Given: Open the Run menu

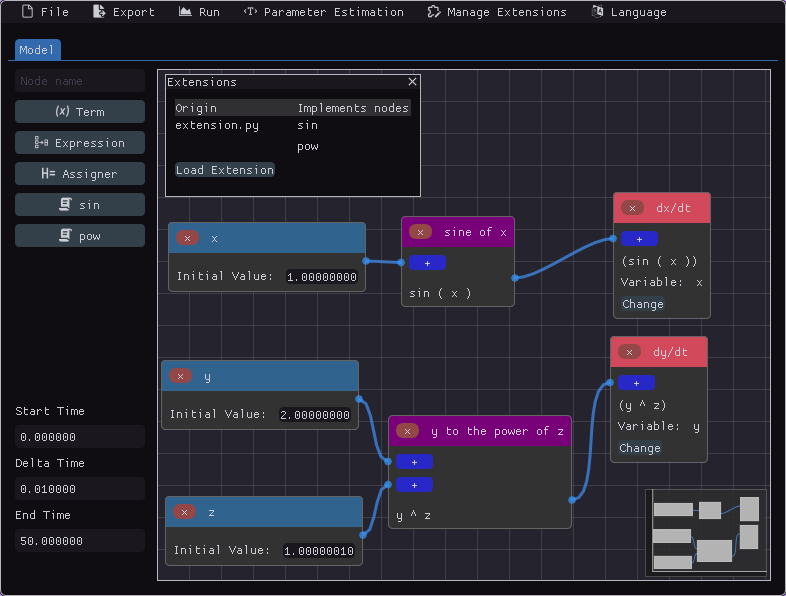Looking at the screenshot, I should (200, 12).
